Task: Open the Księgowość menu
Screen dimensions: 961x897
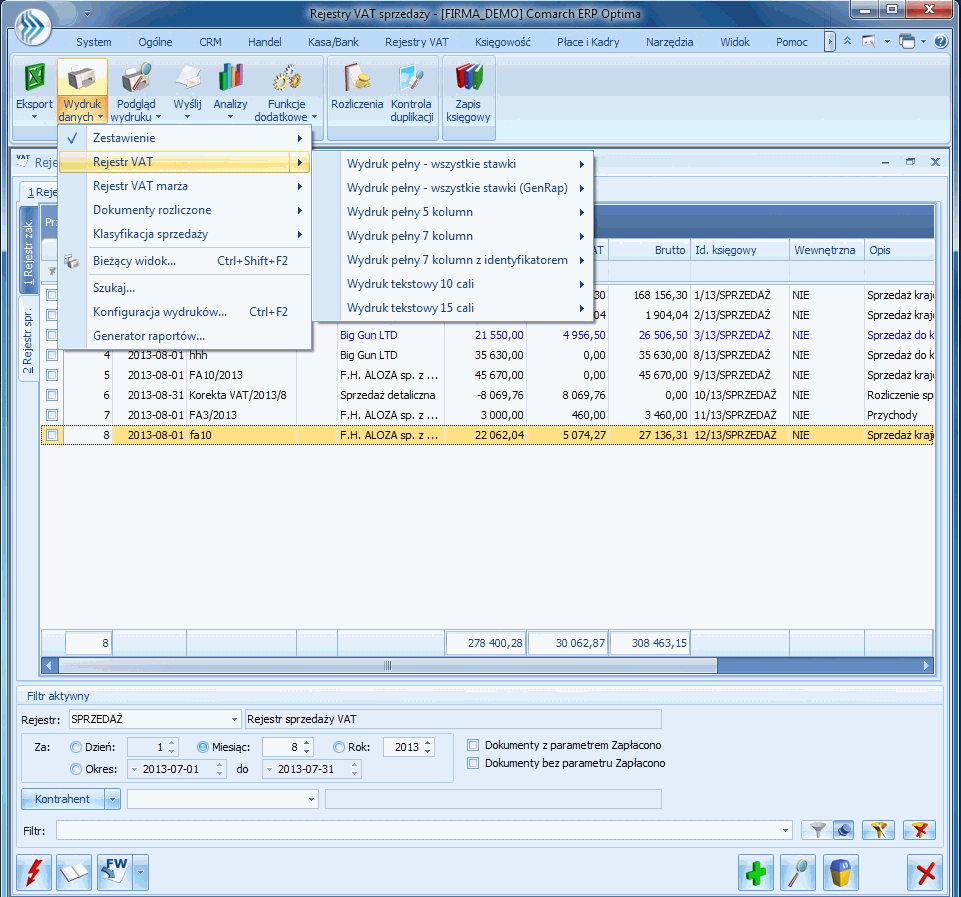Action: [503, 42]
